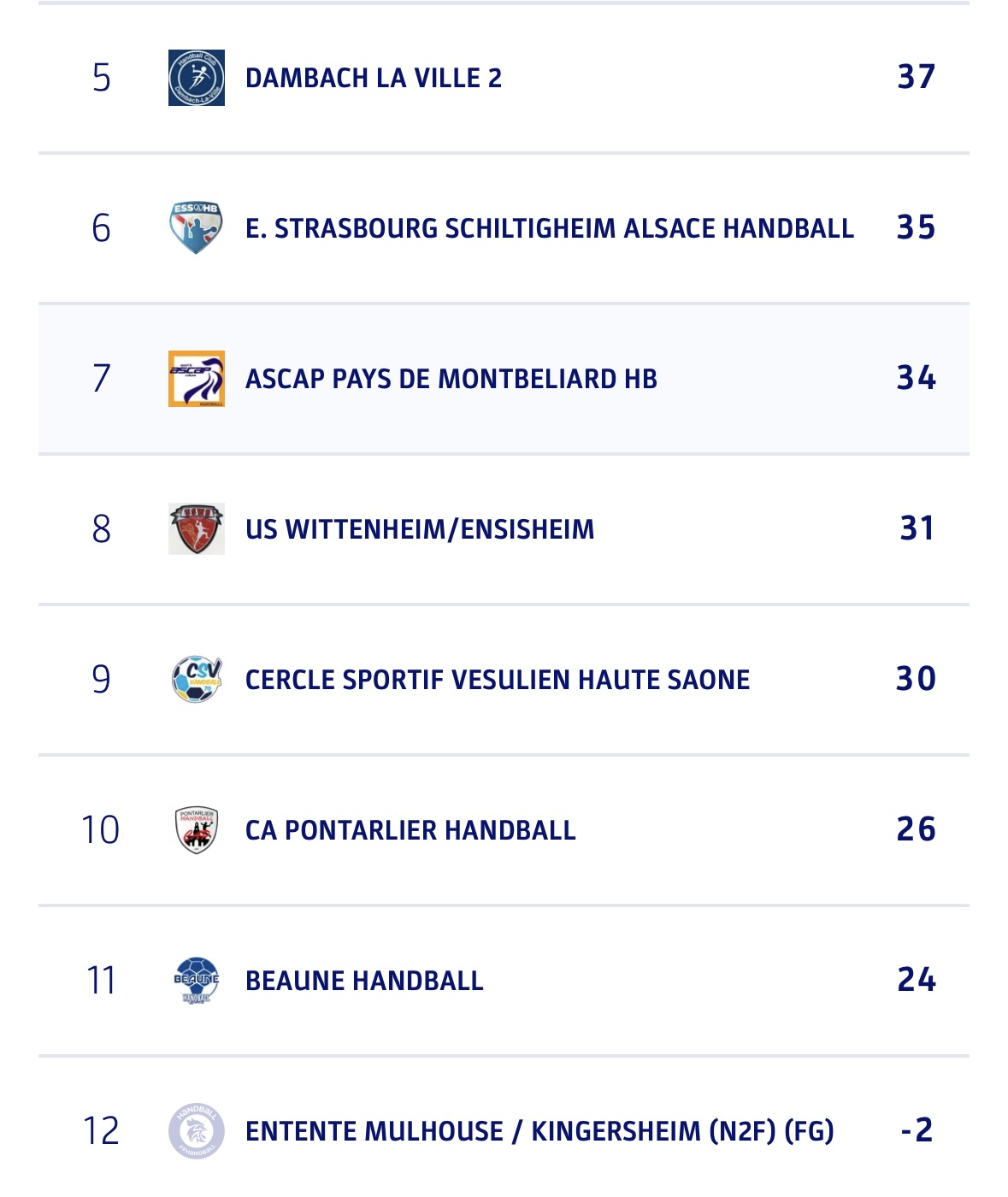Image resolution: width=1008 pixels, height=1197 pixels.
Task: Click the -2 points value in row 12
Action: 917,1130
